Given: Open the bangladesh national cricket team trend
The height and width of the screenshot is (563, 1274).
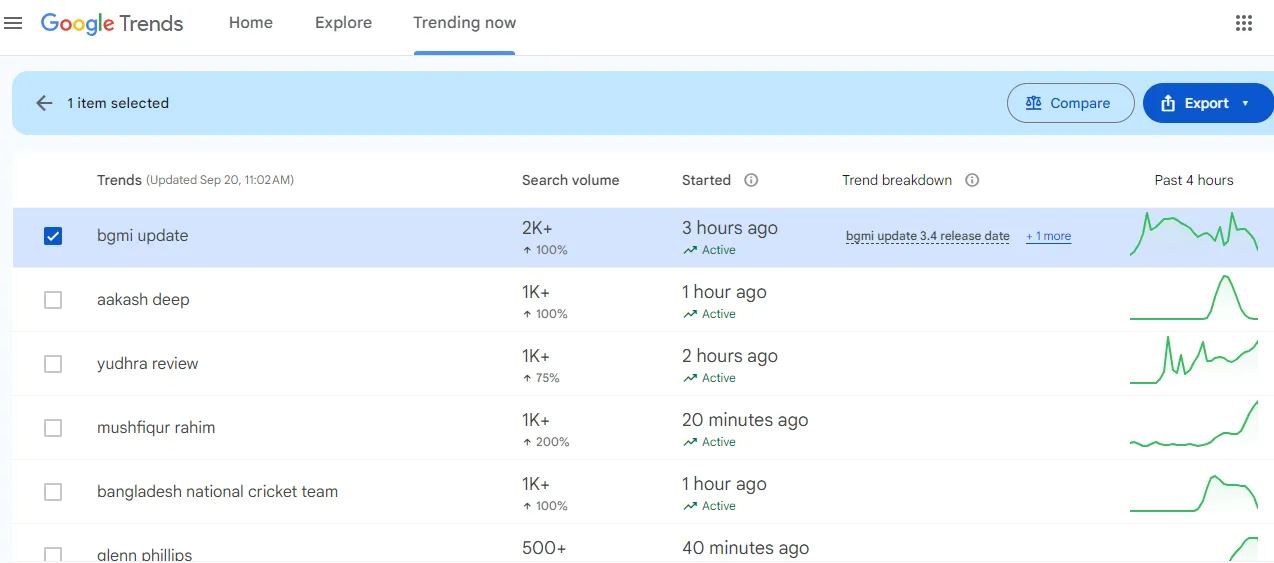Looking at the screenshot, I should coord(217,492).
